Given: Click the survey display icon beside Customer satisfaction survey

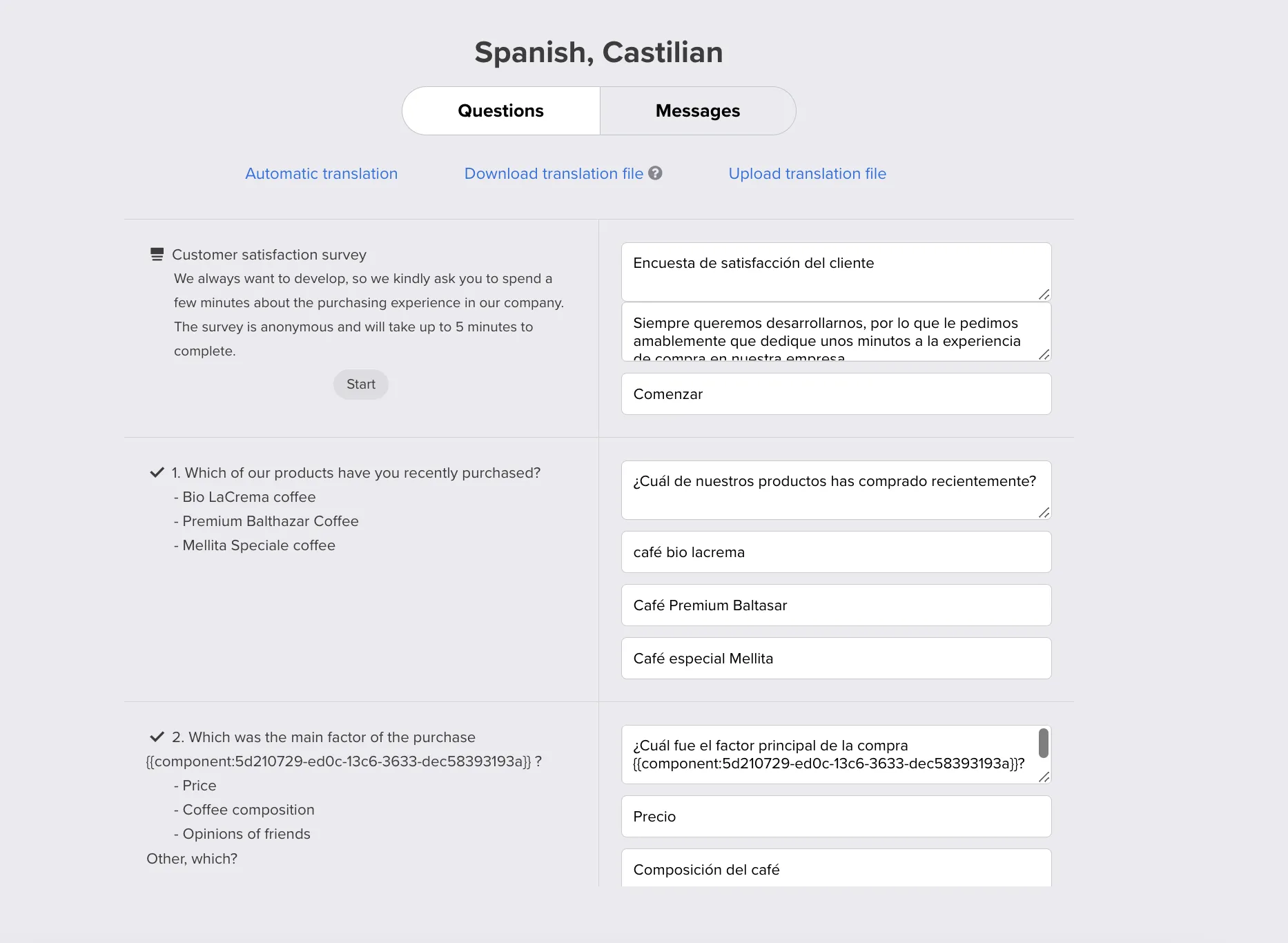Looking at the screenshot, I should 157,254.
